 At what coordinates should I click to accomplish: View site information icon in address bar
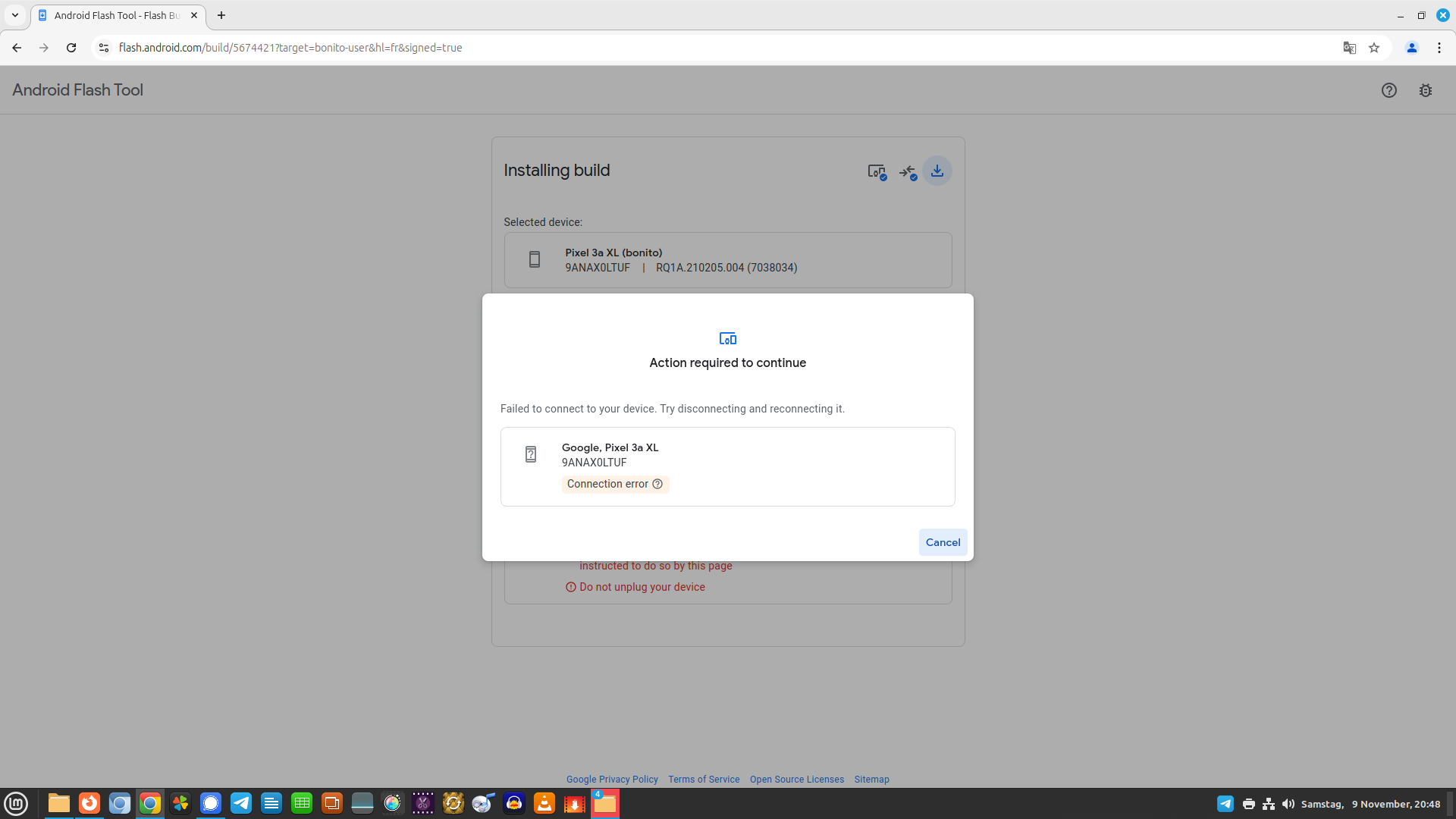pyautogui.click(x=104, y=48)
